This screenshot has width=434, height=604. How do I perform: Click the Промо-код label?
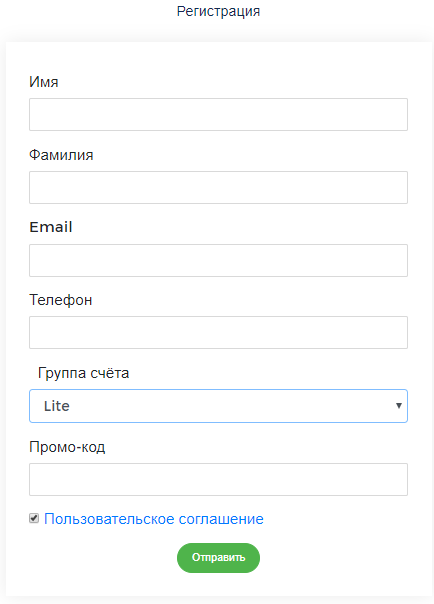click(x=67, y=447)
